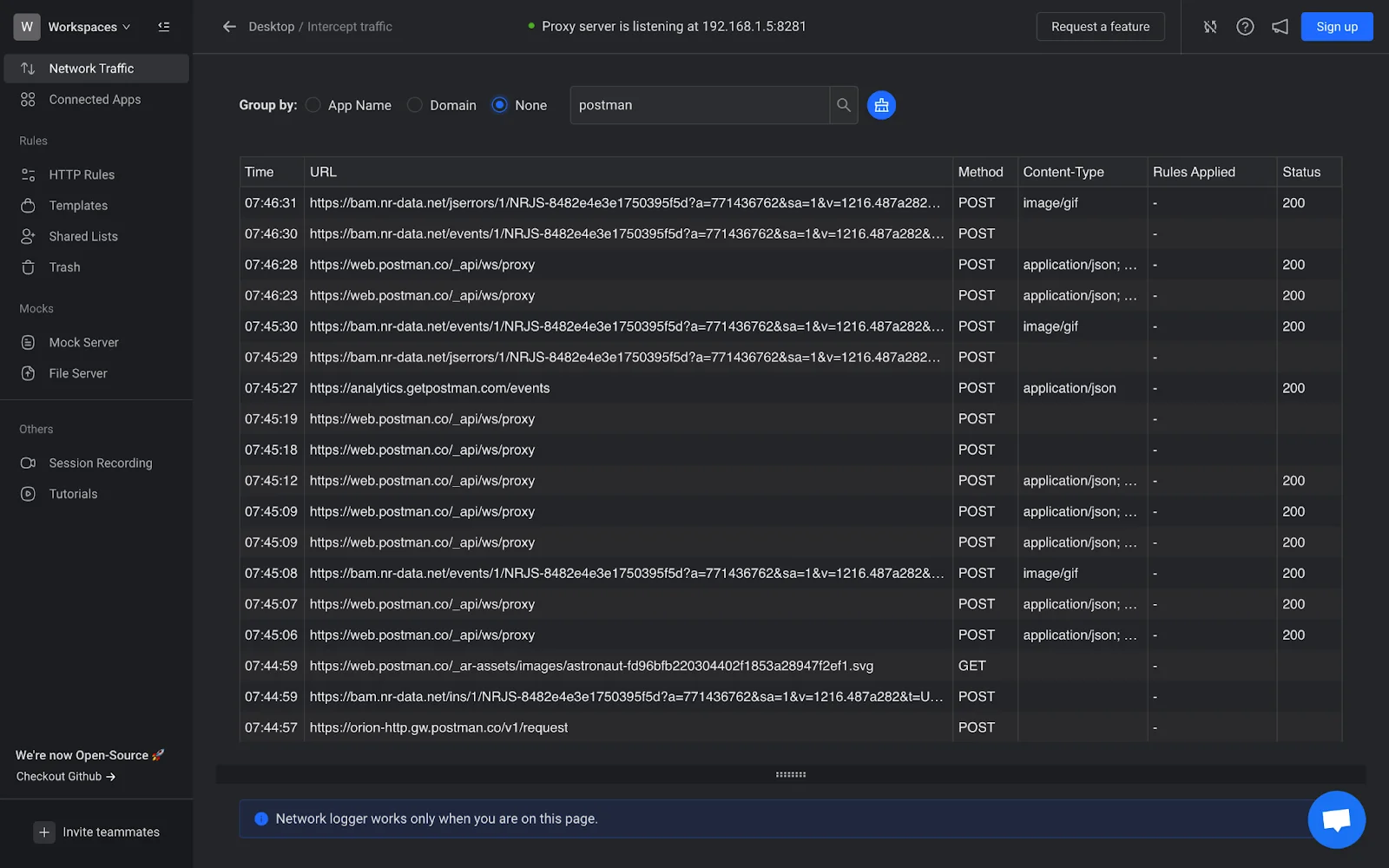The width and height of the screenshot is (1389, 868).
Task: Open the Checkout Github link
Action: click(66, 777)
